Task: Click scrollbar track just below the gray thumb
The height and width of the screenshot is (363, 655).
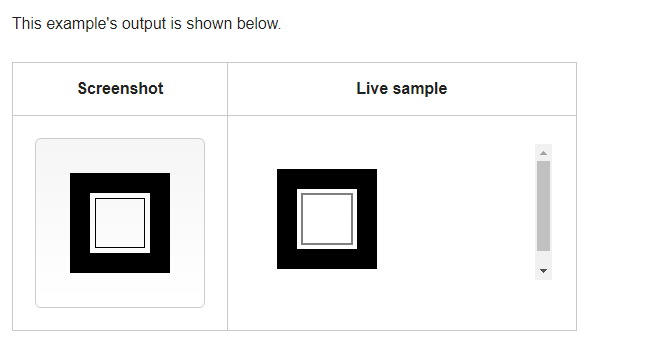Action: (543, 256)
